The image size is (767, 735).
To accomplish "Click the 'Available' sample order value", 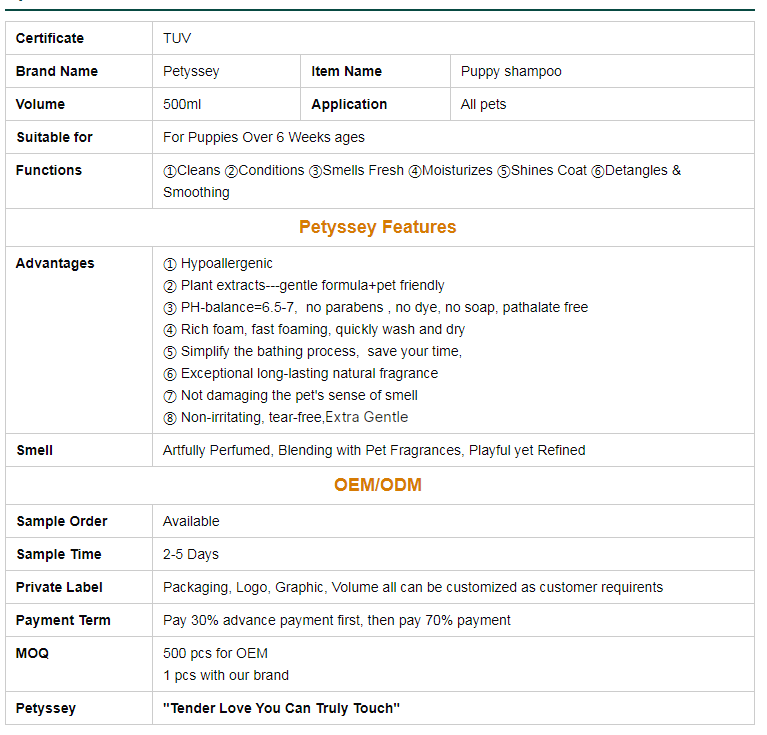I will click(x=191, y=521).
